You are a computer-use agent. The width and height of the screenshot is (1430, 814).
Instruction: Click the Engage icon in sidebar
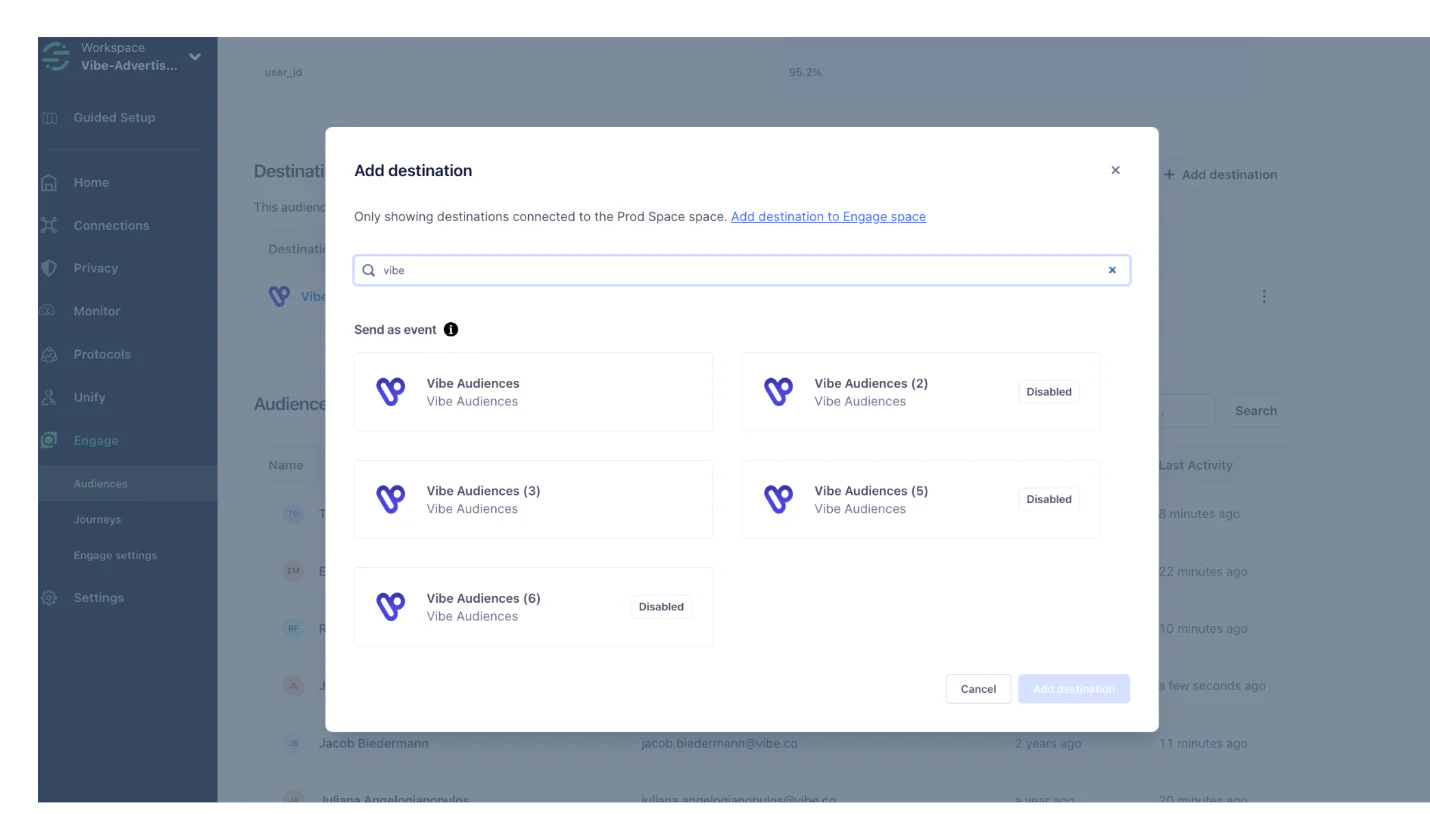click(x=49, y=441)
